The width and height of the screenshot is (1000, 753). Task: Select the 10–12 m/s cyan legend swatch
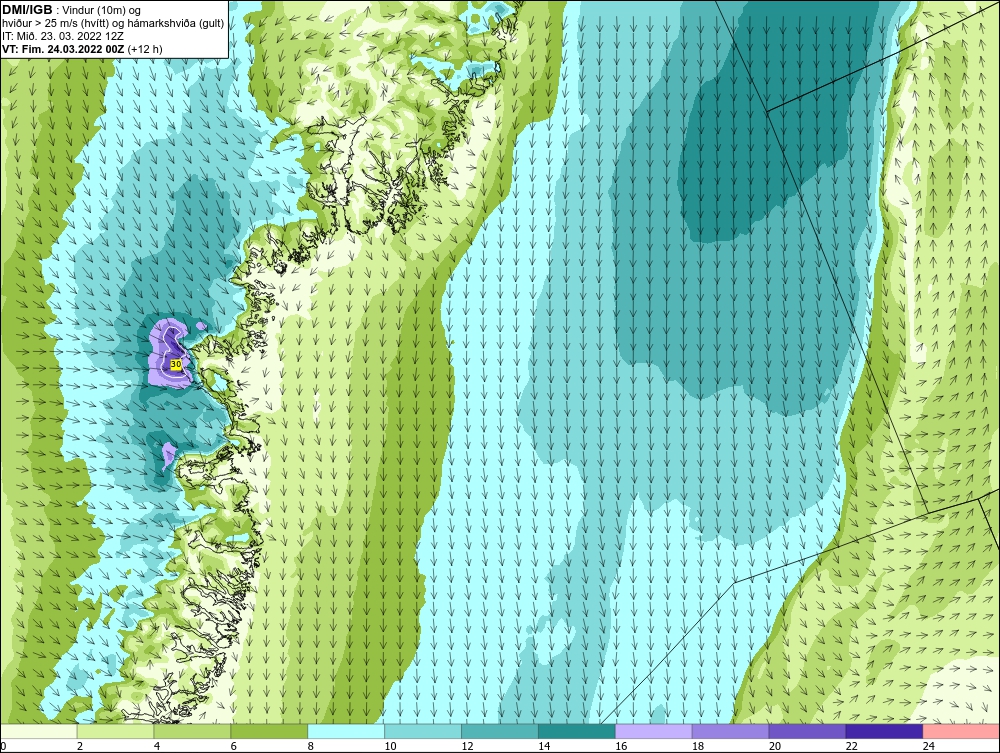pos(423,731)
